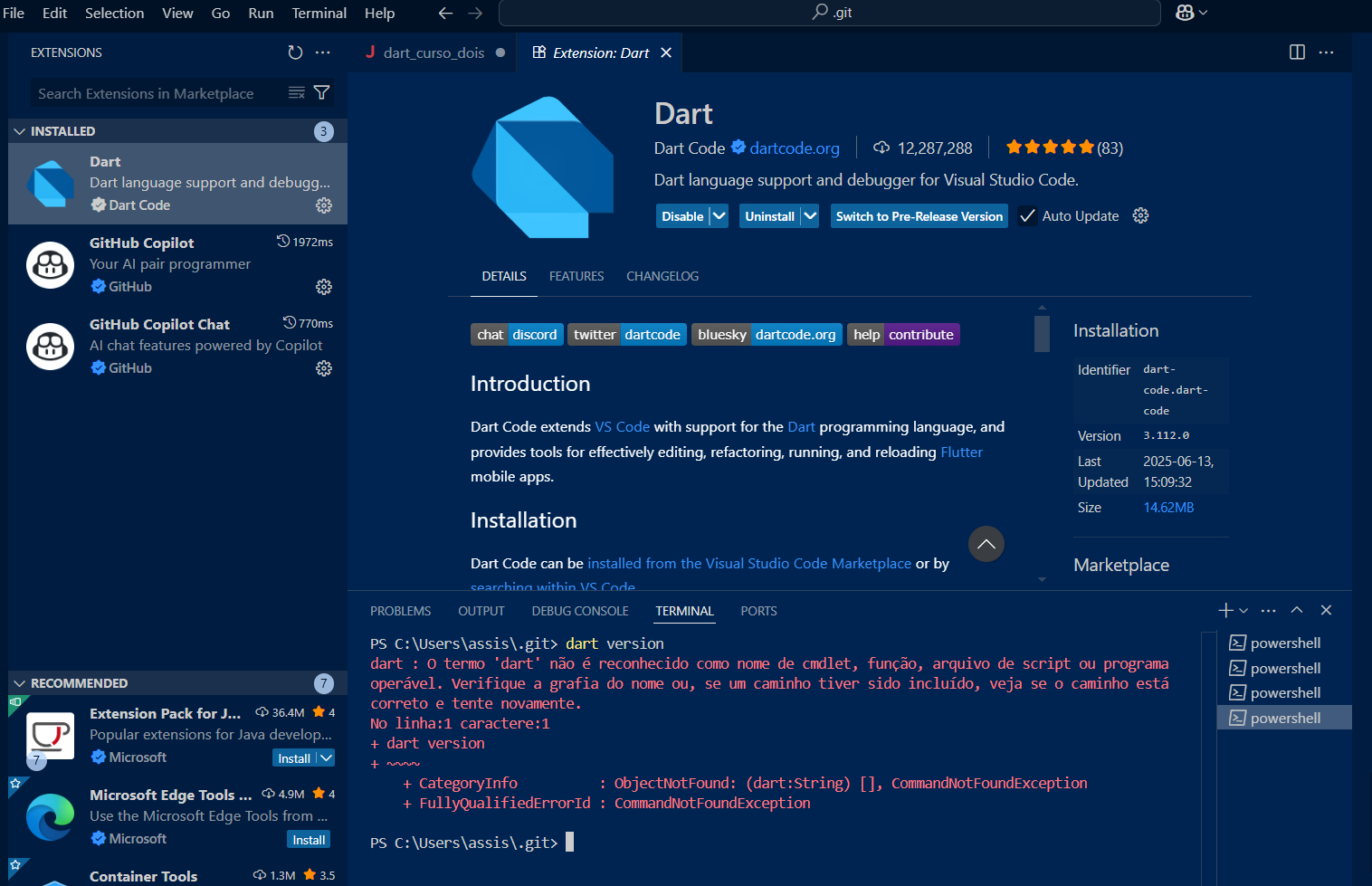Open the PORTS panel tab
1372x886 pixels.
point(758,611)
